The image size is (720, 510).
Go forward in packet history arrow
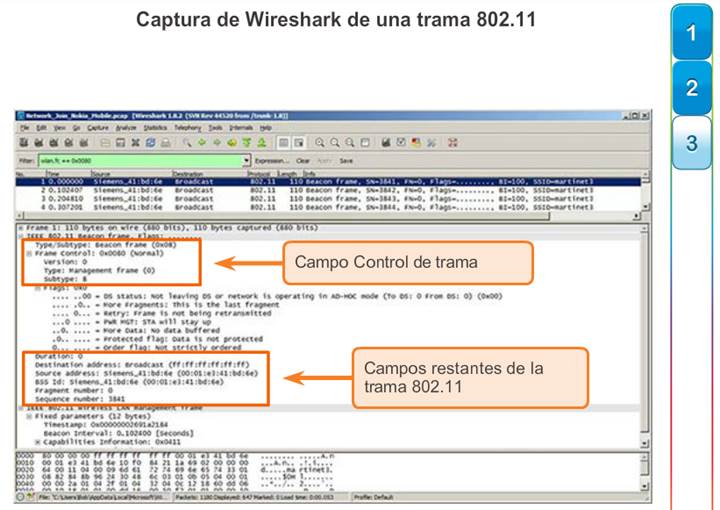tap(217, 143)
